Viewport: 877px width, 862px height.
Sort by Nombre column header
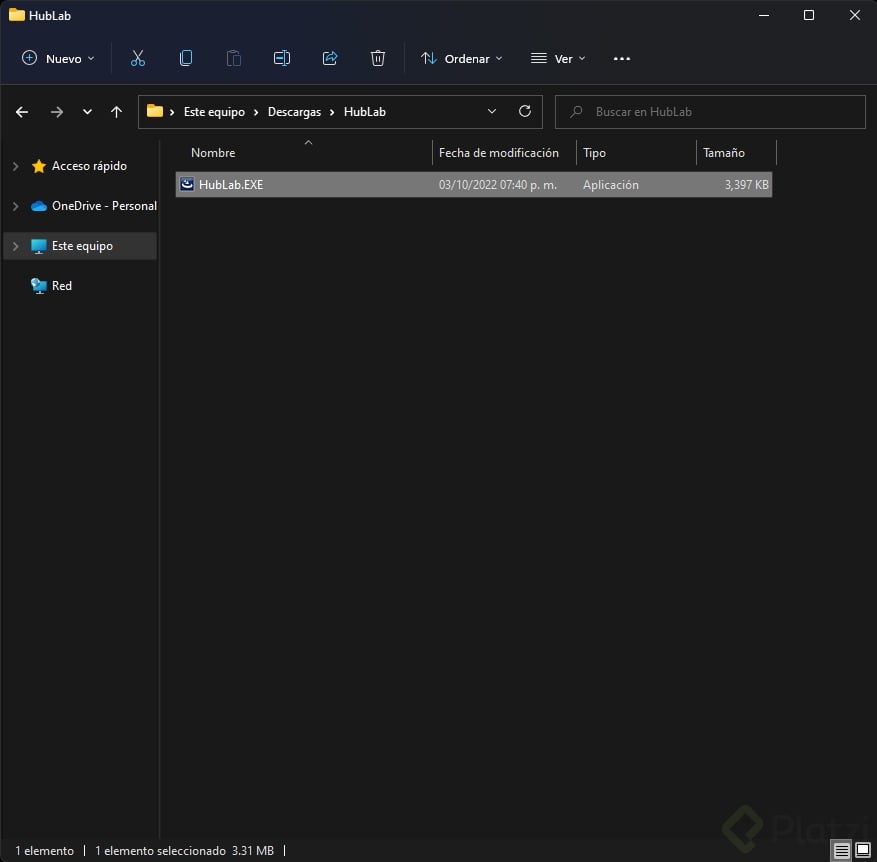tap(303, 153)
